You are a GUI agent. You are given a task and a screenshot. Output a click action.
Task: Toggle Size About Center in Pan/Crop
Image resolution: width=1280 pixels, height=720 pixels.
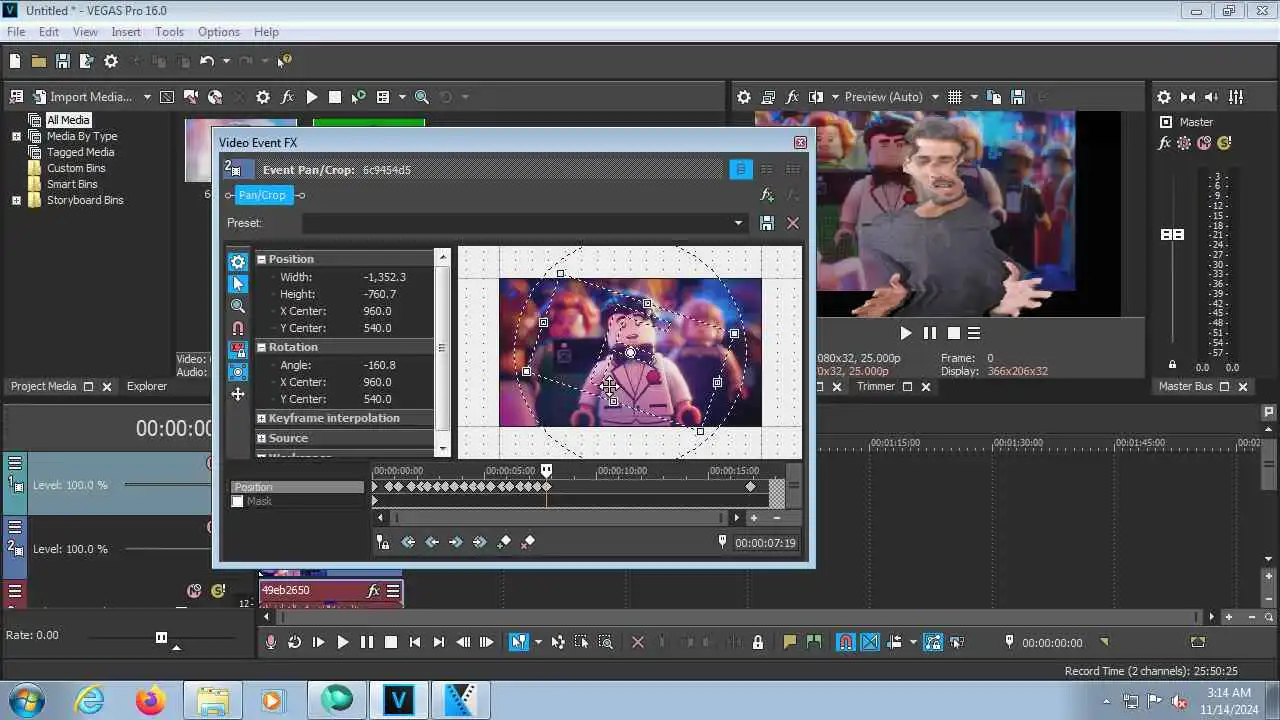click(x=238, y=372)
